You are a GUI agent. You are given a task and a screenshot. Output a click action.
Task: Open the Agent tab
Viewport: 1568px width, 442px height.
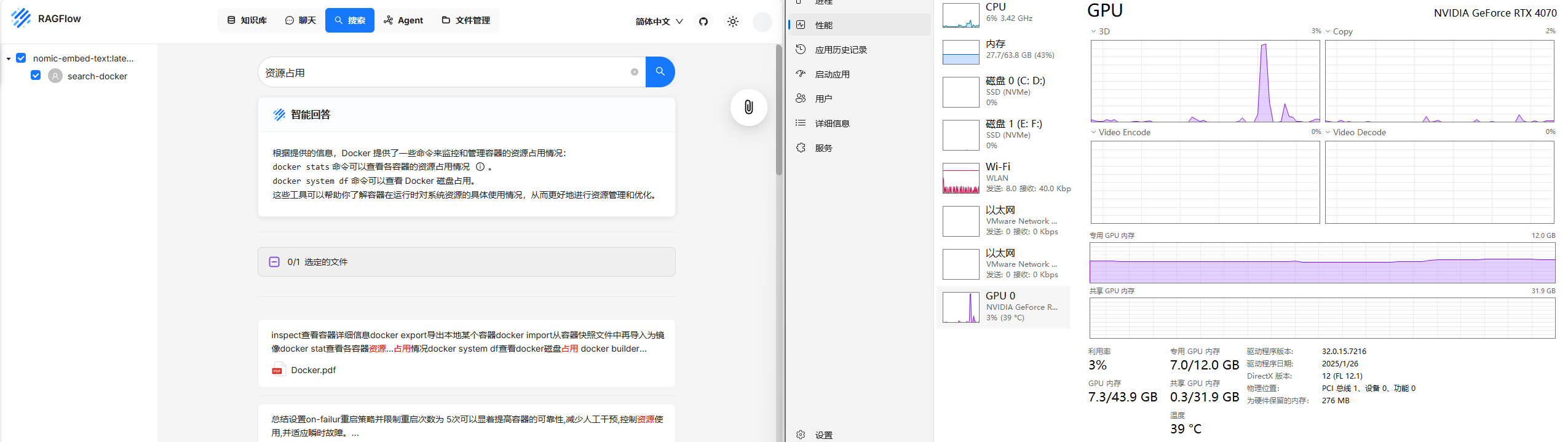click(403, 20)
